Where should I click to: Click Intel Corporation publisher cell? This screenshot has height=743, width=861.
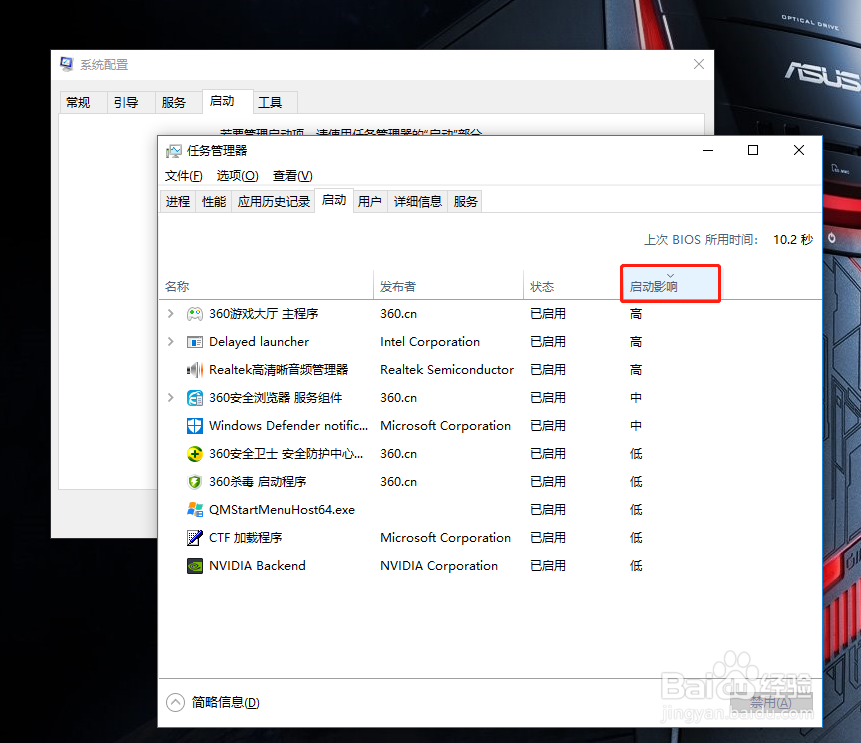430,342
